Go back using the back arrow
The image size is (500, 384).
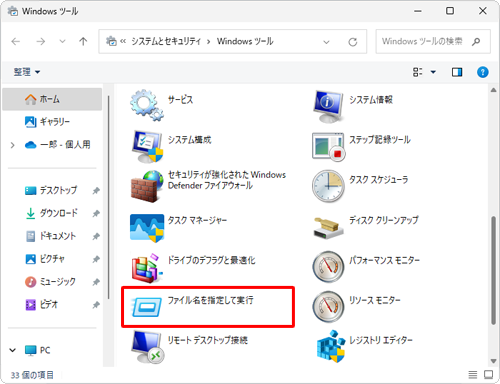pyautogui.click(x=16, y=42)
